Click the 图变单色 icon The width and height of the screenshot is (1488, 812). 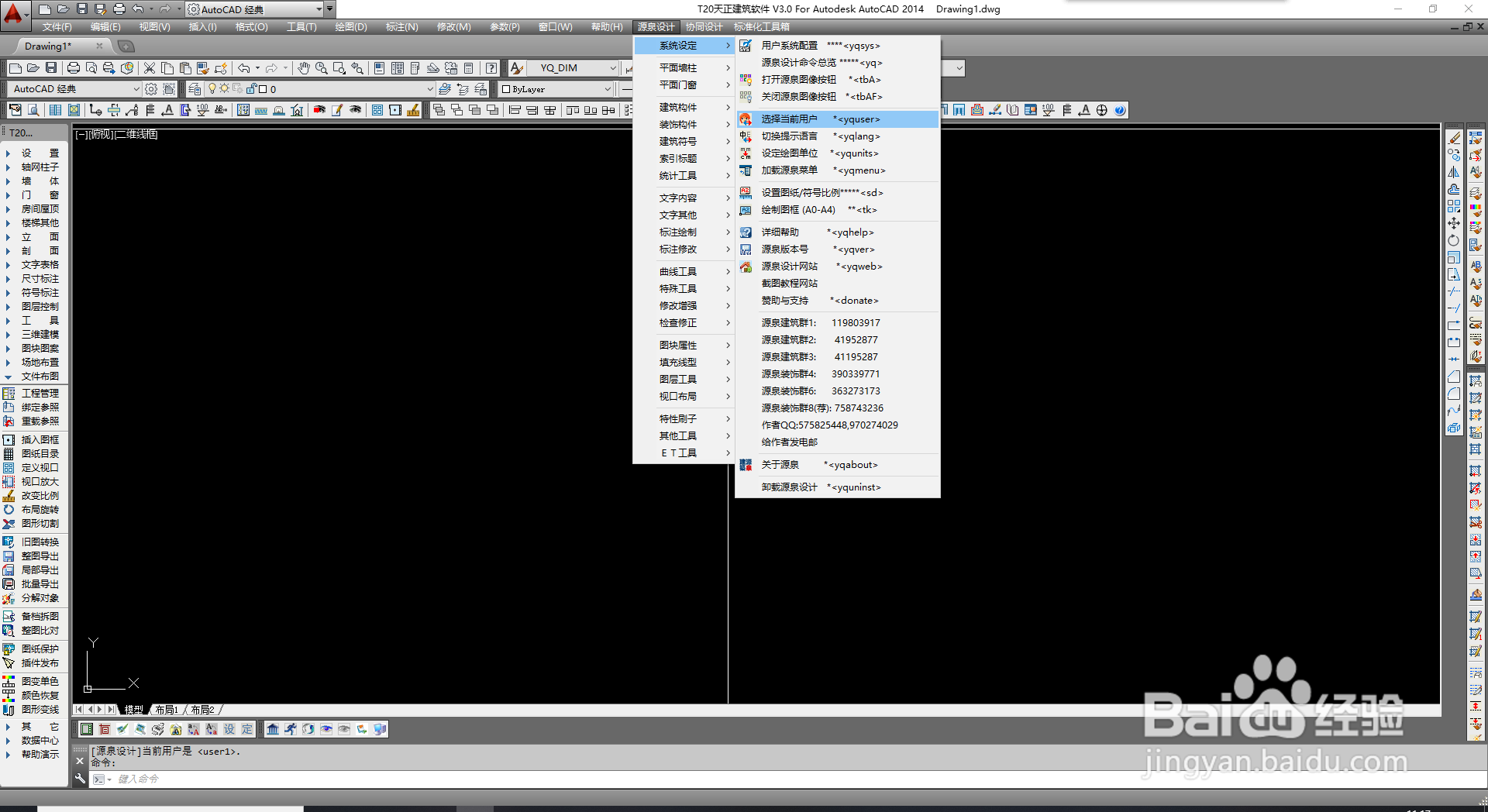click(9, 682)
